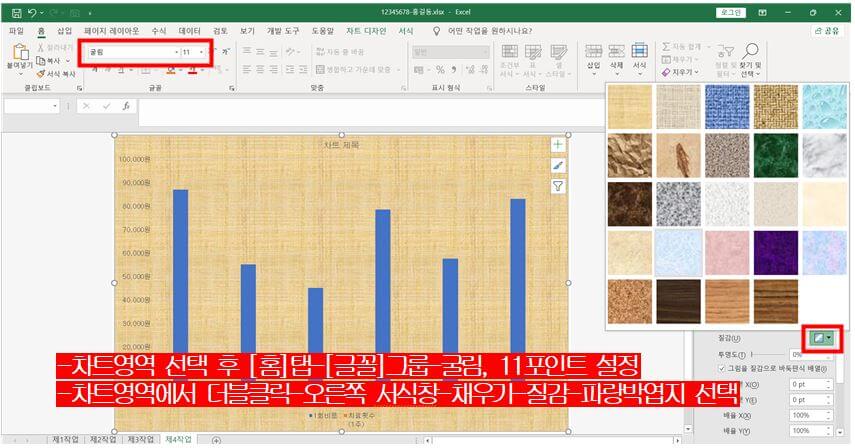
Task: Expand the Clipboard group dialog launcher
Action: [80, 88]
